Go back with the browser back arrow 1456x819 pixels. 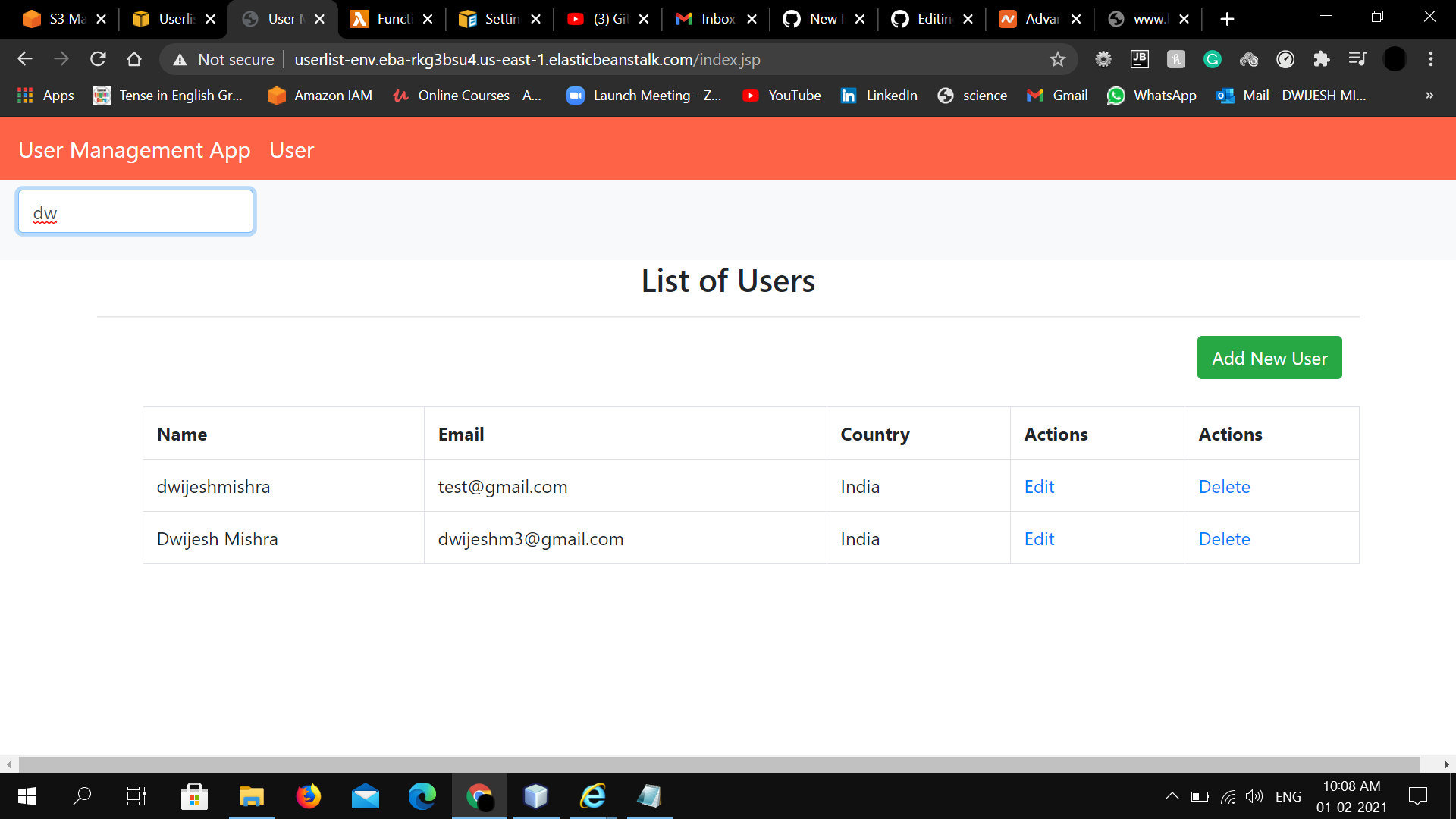[24, 59]
